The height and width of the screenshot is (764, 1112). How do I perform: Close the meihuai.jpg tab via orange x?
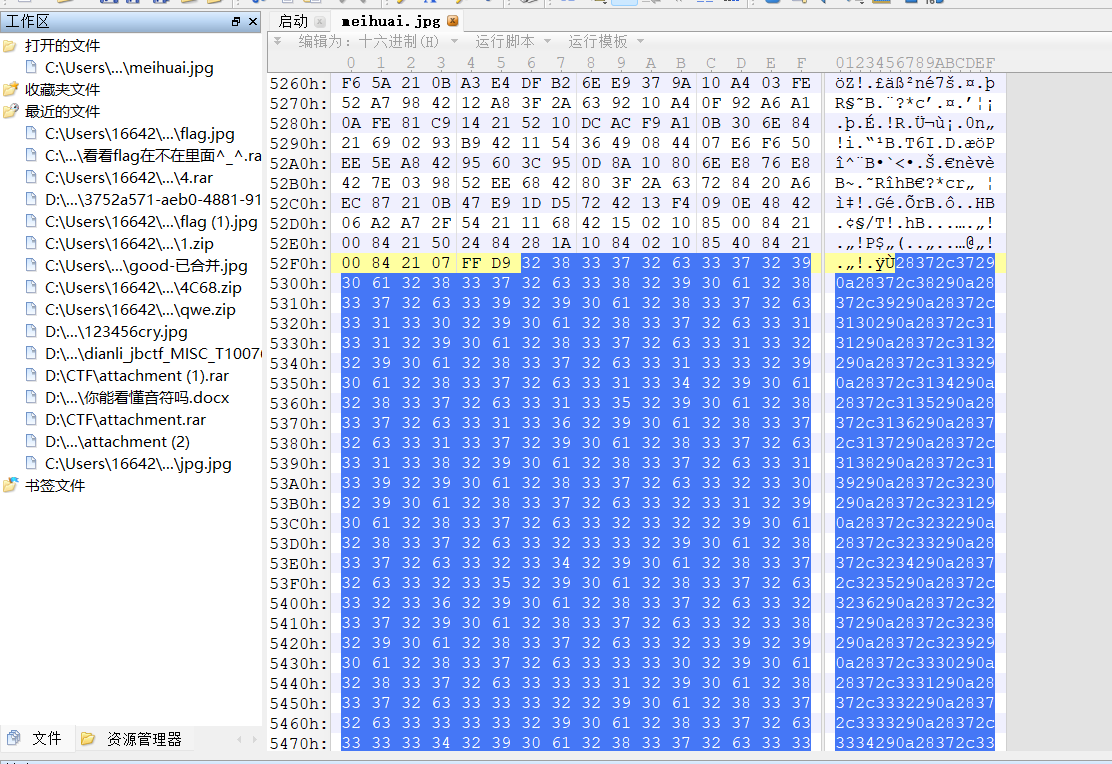[452, 21]
